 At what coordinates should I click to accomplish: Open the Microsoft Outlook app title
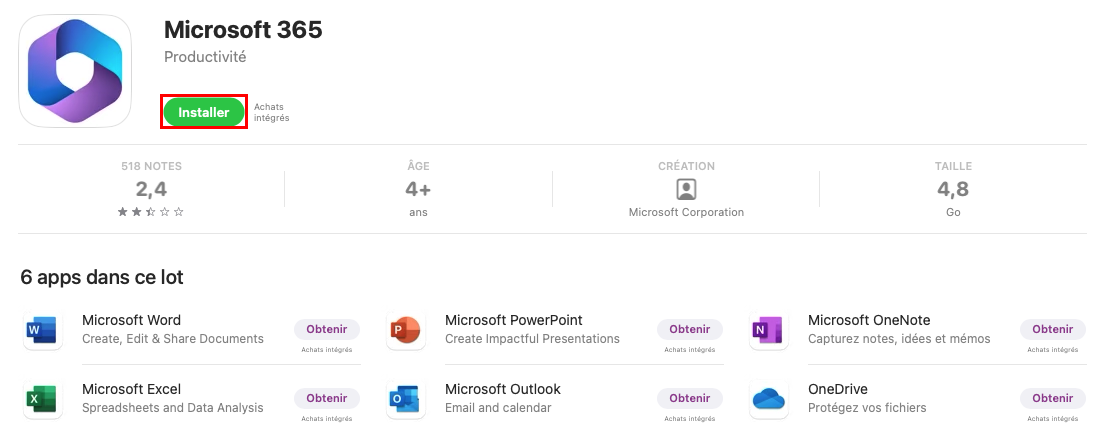pyautogui.click(x=503, y=389)
